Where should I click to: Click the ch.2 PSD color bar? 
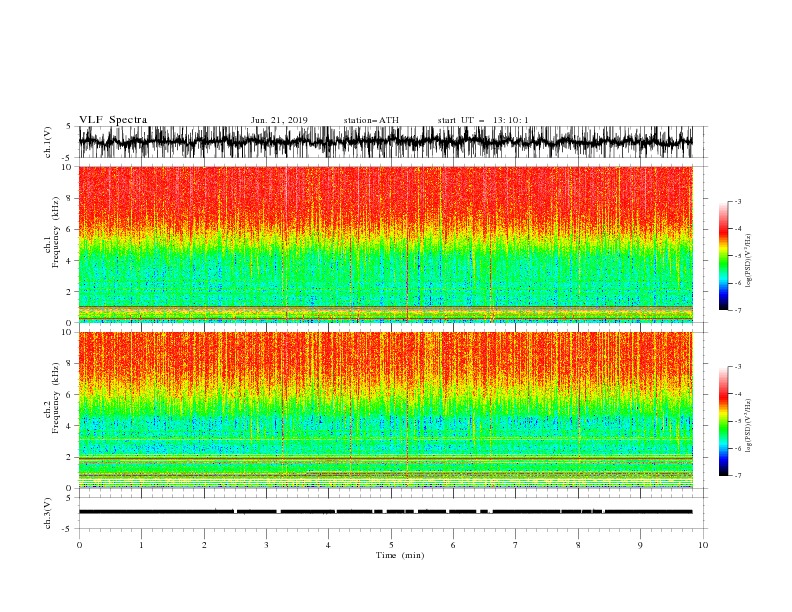pos(723,421)
